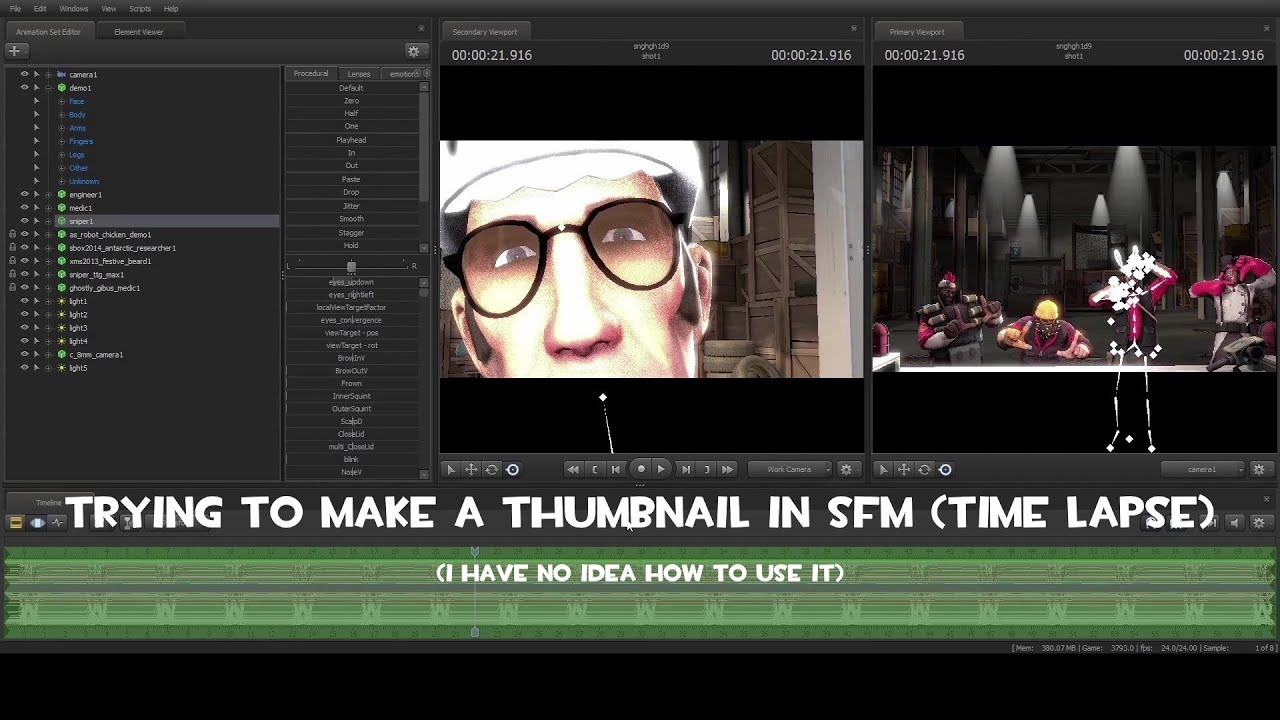Screen dimensions: 1280x720
Task: Step to the next frame in Secondary Viewport
Action: [x=685, y=469]
